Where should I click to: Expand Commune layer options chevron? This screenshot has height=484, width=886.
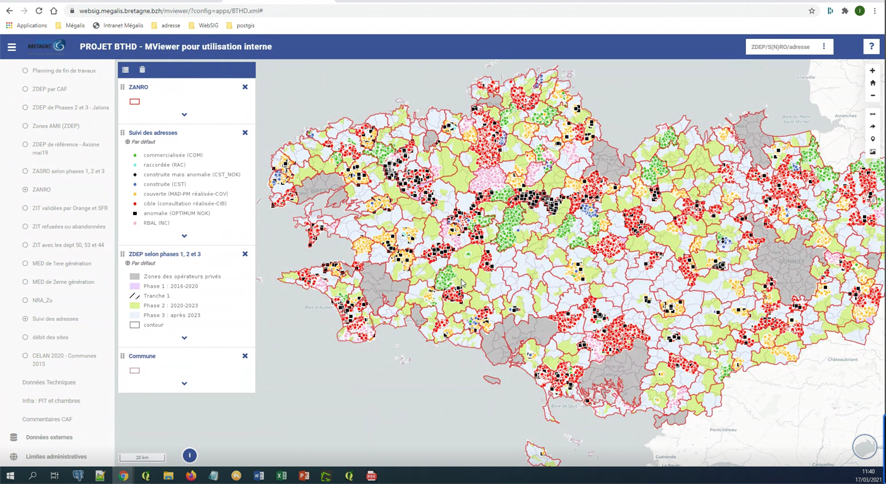(x=185, y=383)
